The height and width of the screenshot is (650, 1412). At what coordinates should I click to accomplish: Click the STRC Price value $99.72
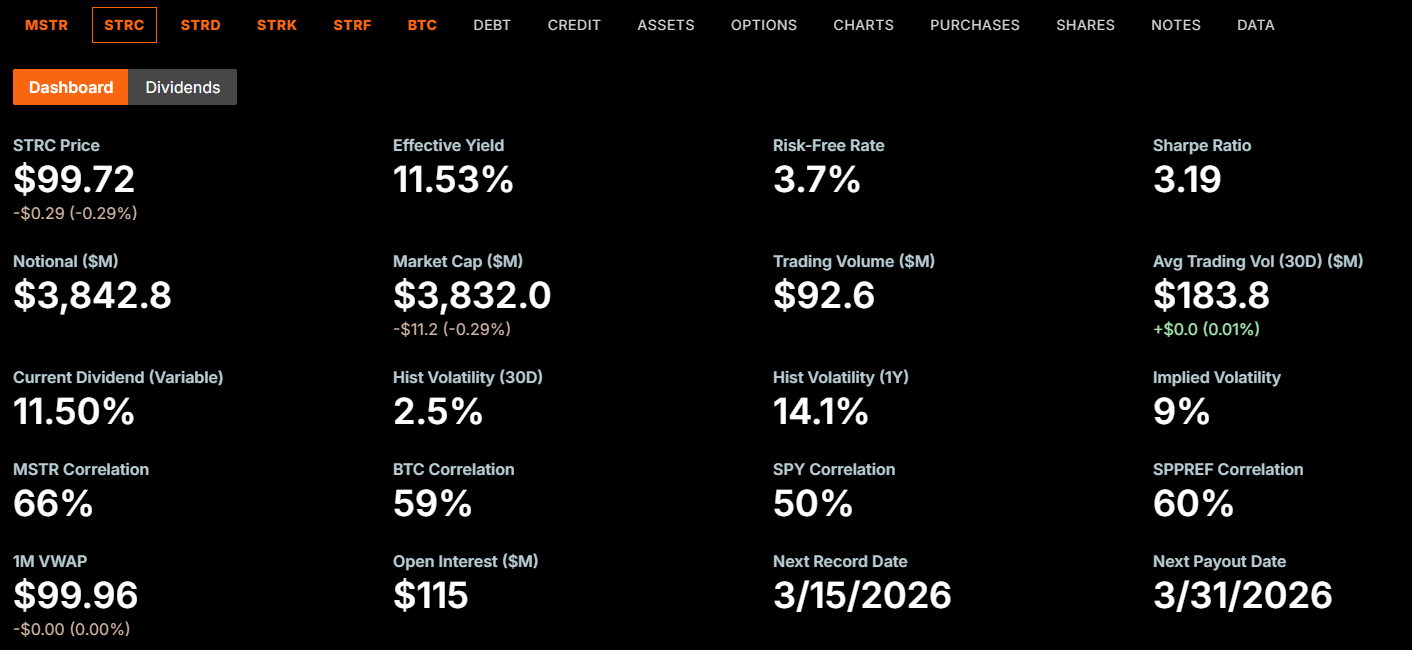coord(74,180)
